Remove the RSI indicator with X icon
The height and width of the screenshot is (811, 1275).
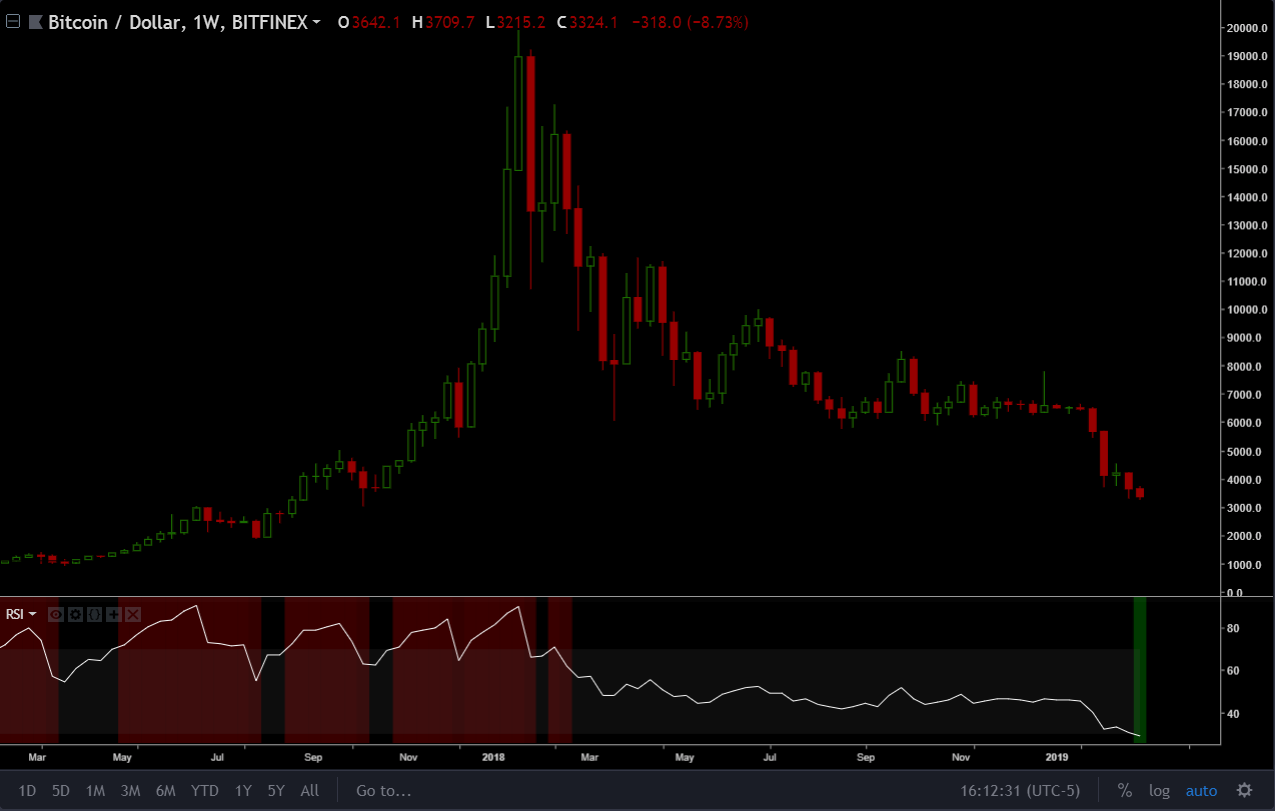tap(133, 614)
